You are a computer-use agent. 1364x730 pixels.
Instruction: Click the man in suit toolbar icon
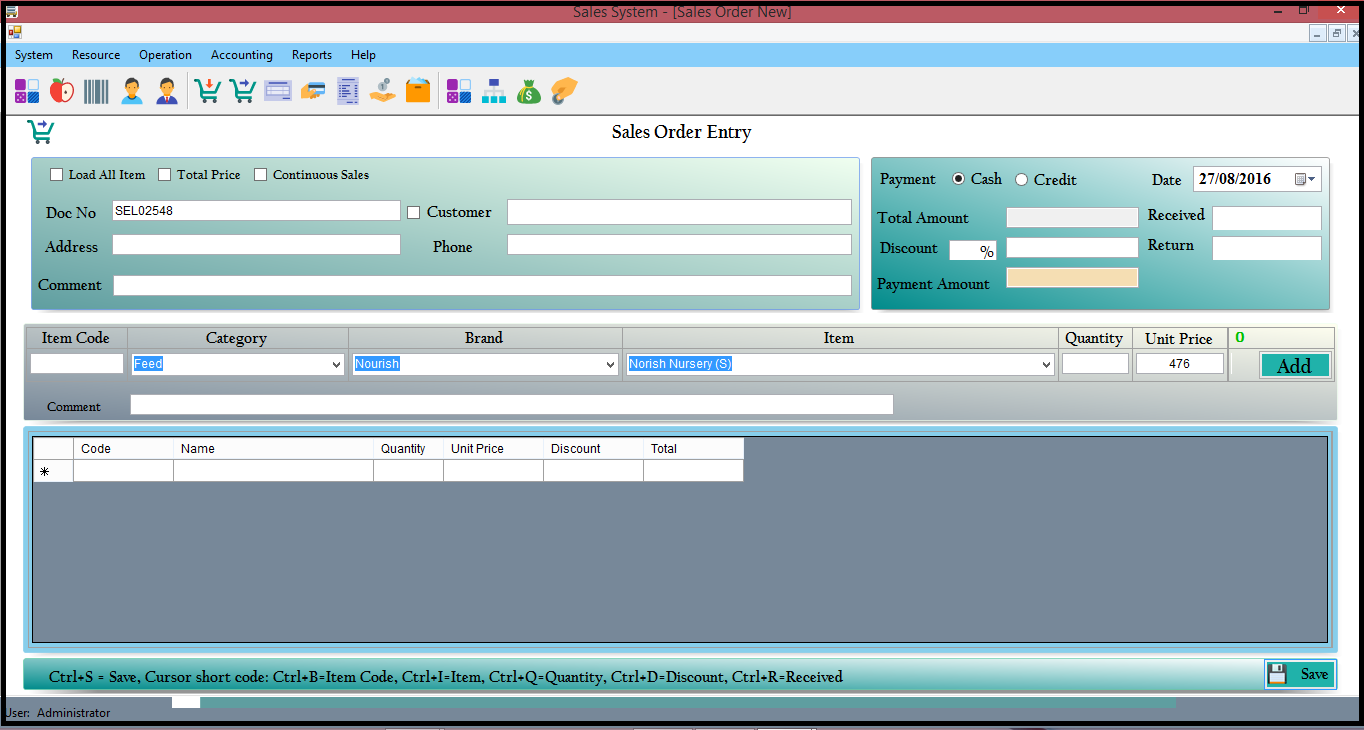click(167, 92)
